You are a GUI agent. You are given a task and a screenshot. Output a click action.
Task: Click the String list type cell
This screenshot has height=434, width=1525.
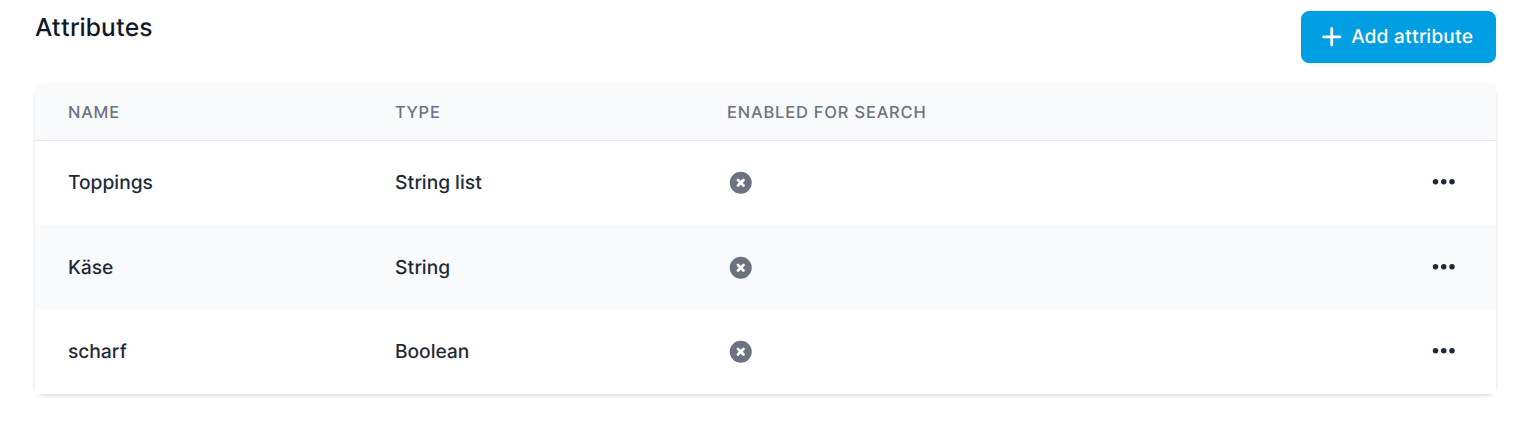(438, 183)
